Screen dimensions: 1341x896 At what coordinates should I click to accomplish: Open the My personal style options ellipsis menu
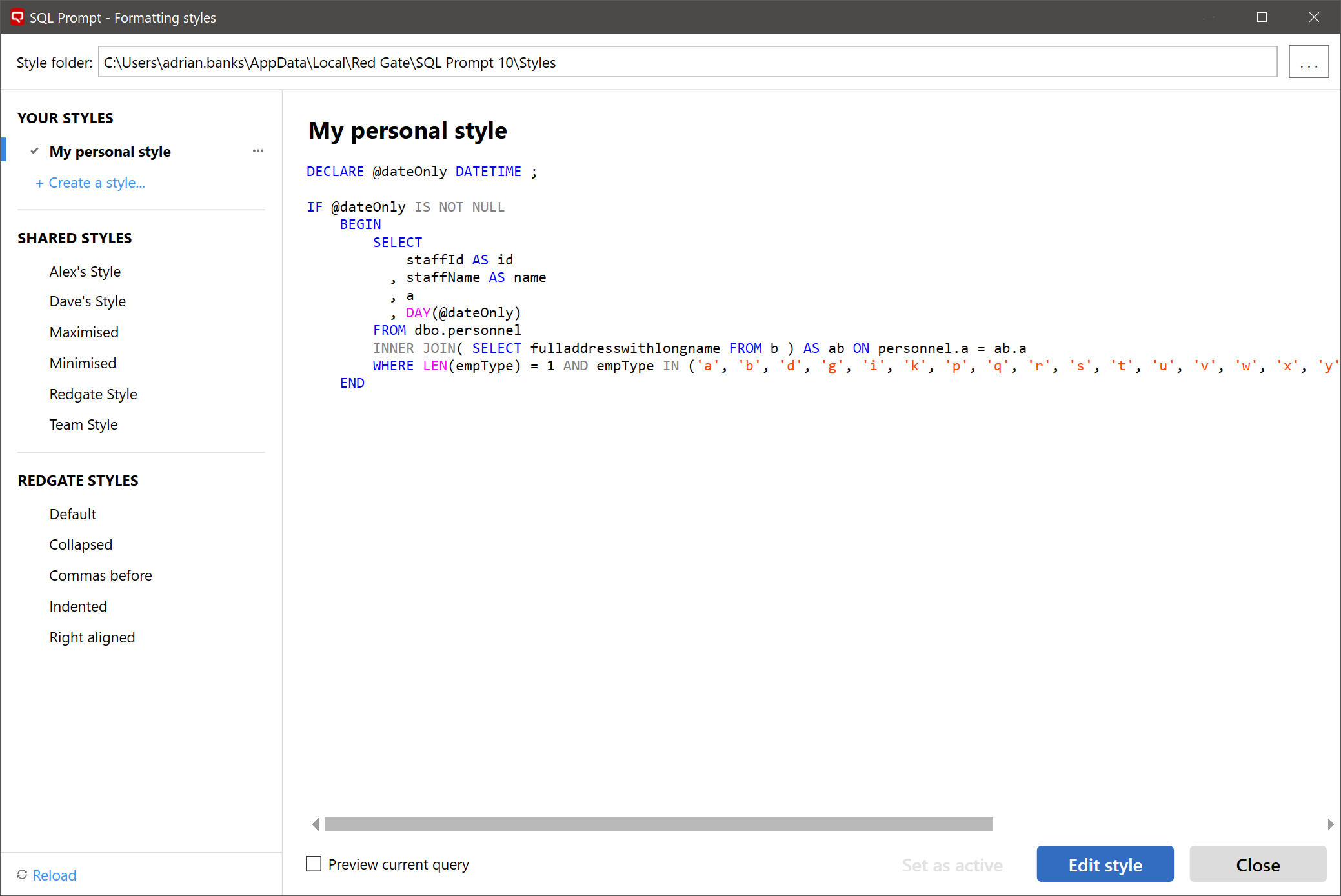tap(258, 151)
